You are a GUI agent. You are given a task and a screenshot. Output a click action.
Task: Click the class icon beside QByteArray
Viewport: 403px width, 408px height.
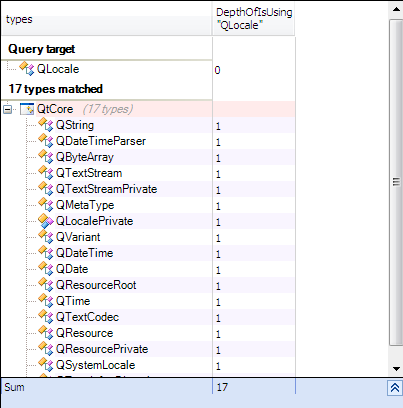pos(46,157)
